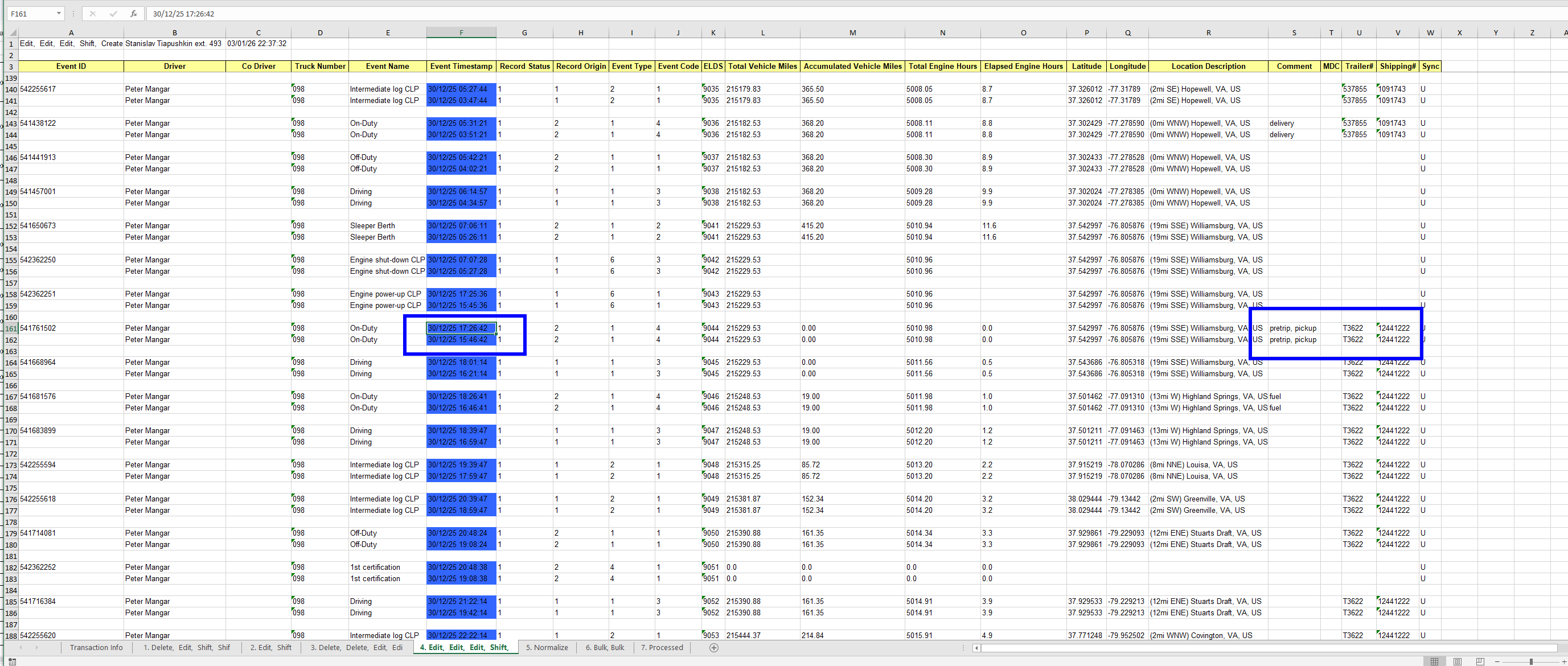Open the 7. Processed sheet tab
This screenshot has height=666, width=1568.
click(x=662, y=648)
